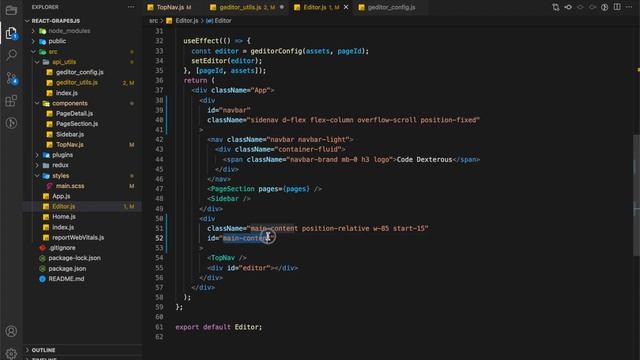640x360 pixels.
Task: Click the src breadcrumb
Action: [153, 20]
